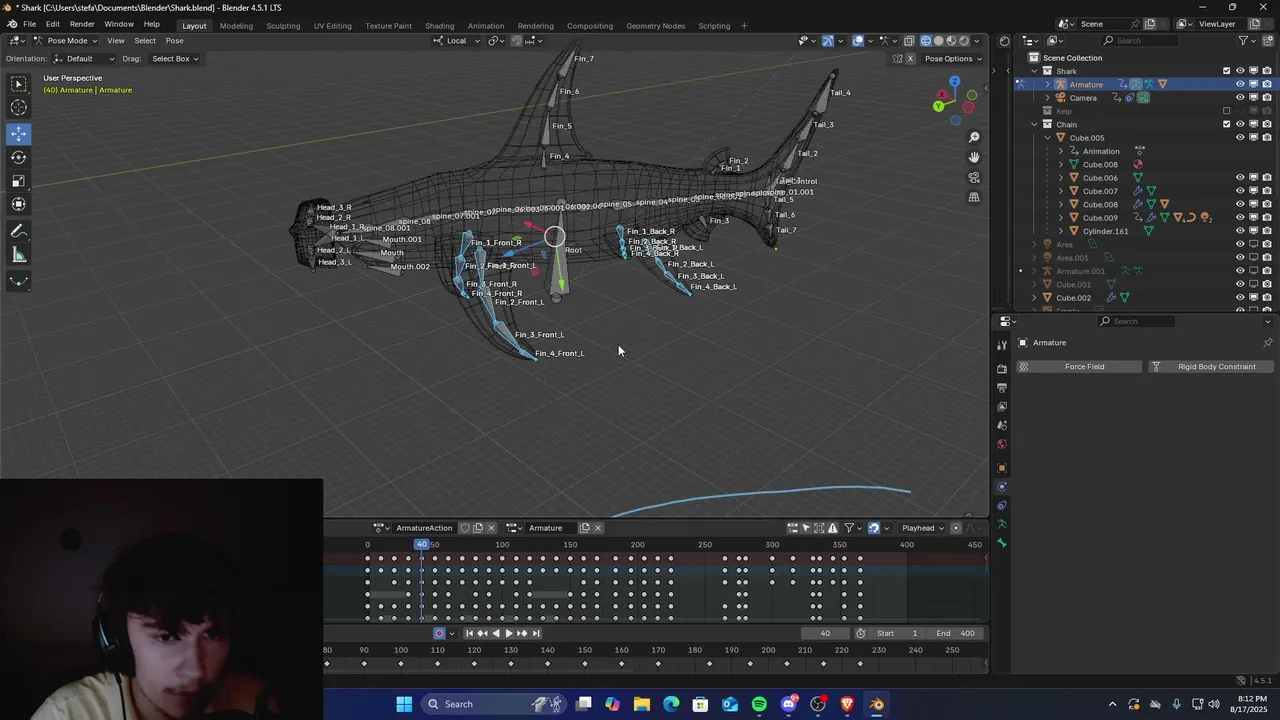
Task: Toggle Shark collection exclude checkbox
Action: pyautogui.click(x=1226, y=71)
